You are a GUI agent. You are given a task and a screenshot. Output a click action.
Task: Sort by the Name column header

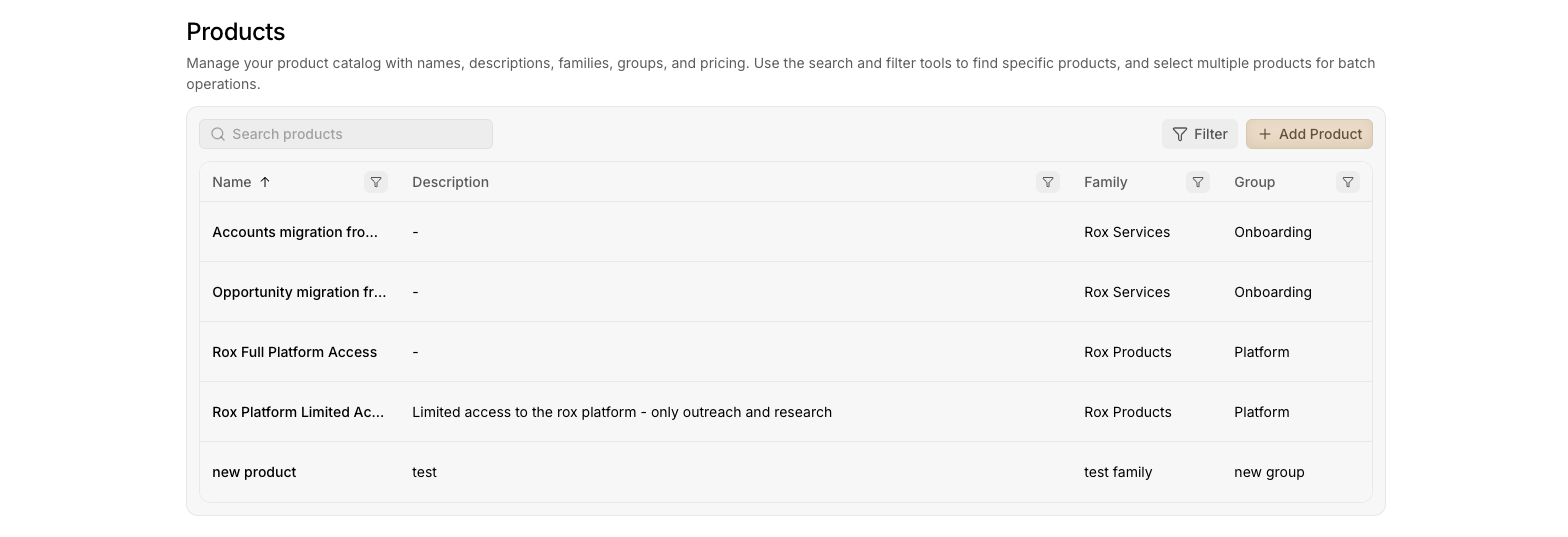(x=232, y=182)
